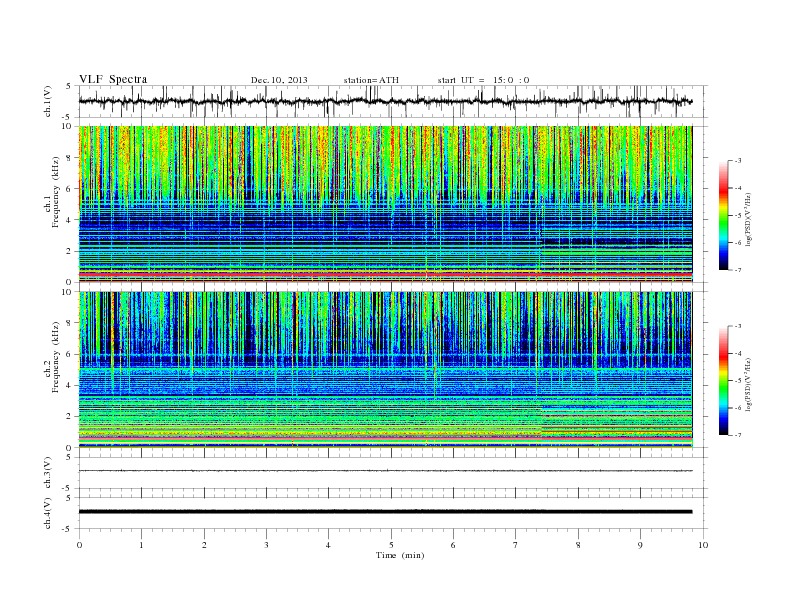The height and width of the screenshot is (612, 792).
Task: Click the "-5" tick on ch.1 colorbar
Action: [738, 216]
